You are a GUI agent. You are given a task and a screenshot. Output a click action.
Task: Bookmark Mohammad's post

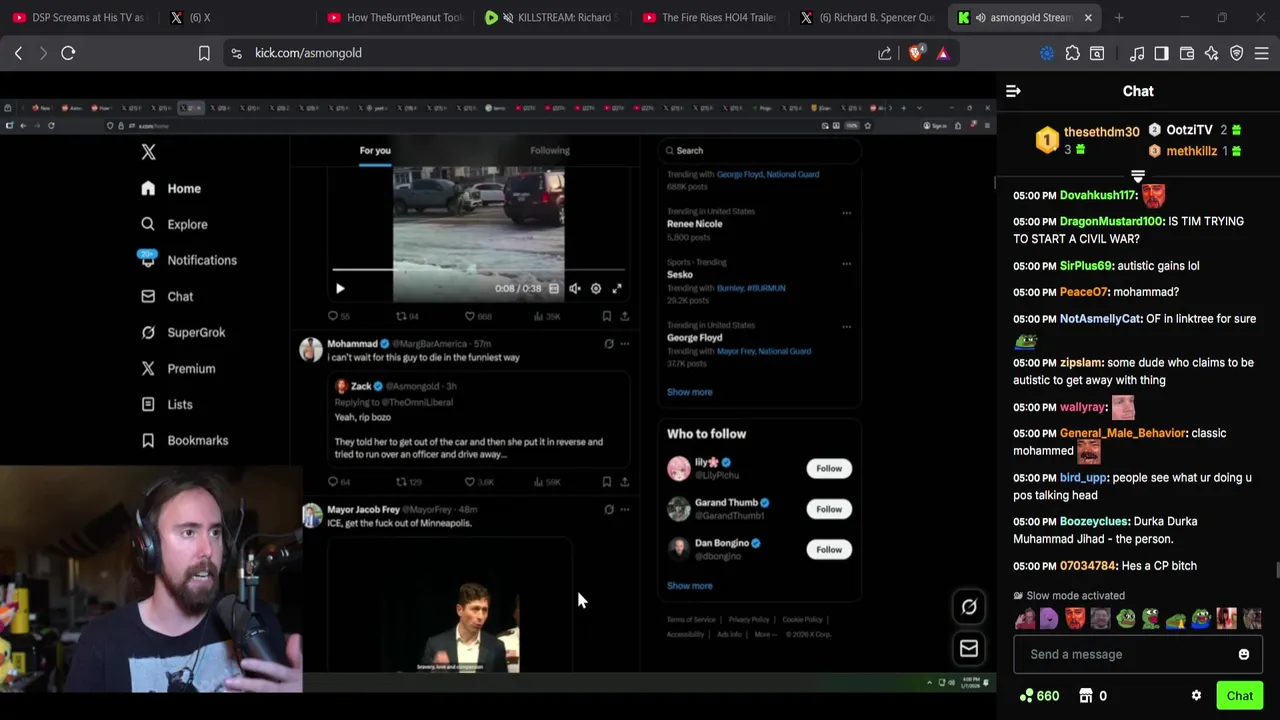tap(606, 482)
